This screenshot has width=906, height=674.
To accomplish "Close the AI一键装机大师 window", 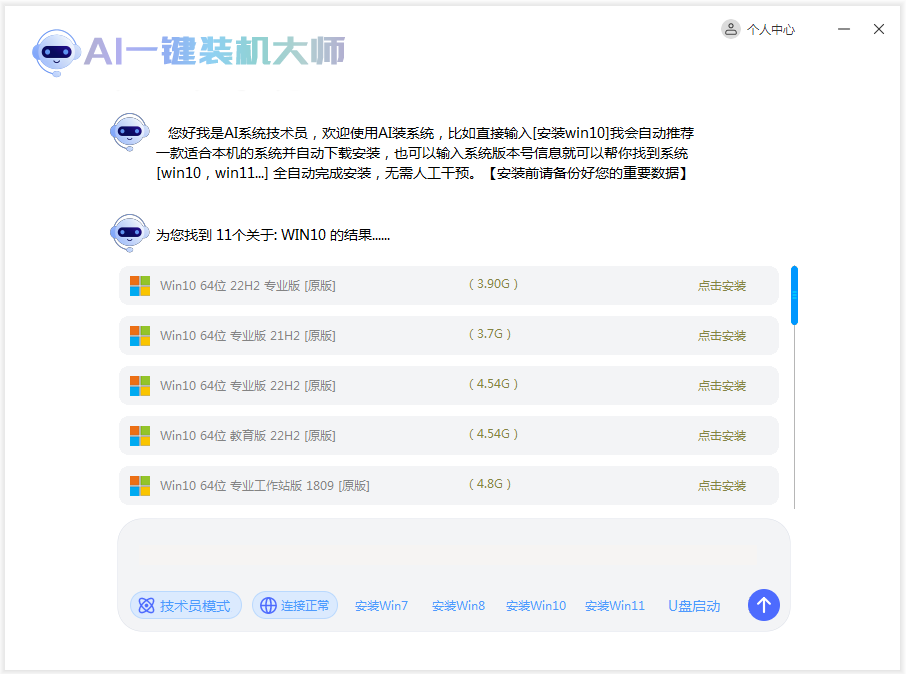I will pyautogui.click(x=879, y=29).
